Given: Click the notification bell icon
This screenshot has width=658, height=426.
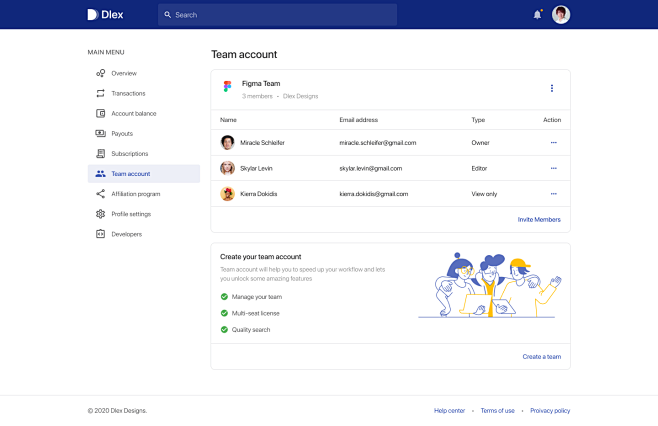Looking at the screenshot, I should tap(537, 15).
